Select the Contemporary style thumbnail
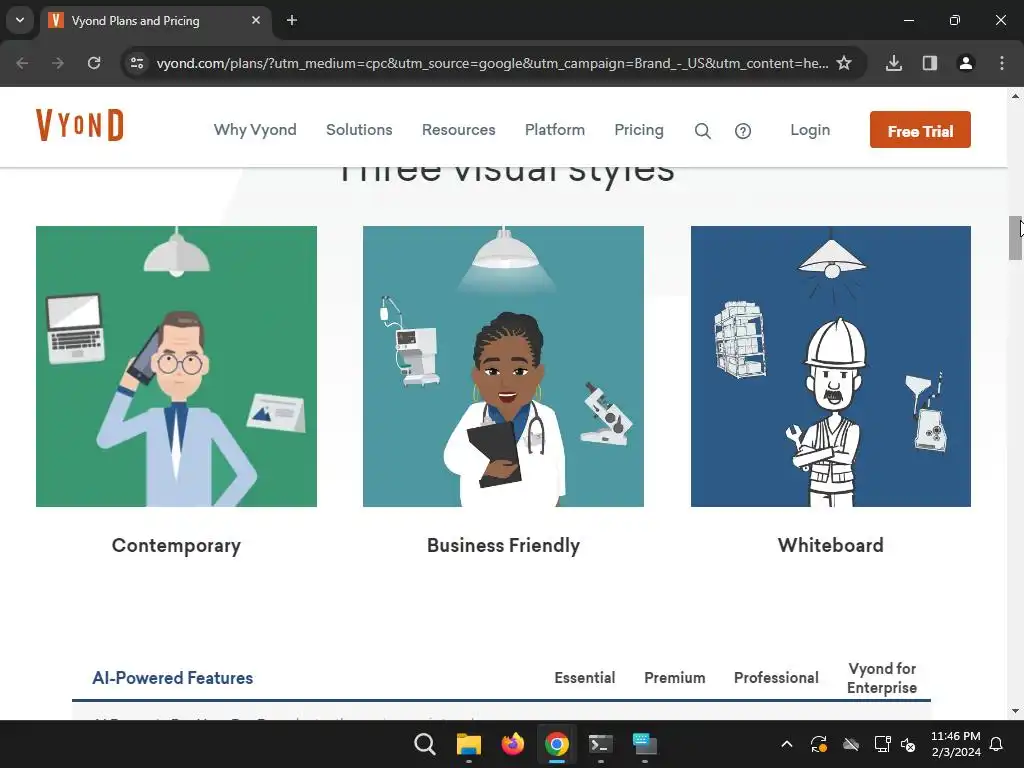 click(176, 366)
